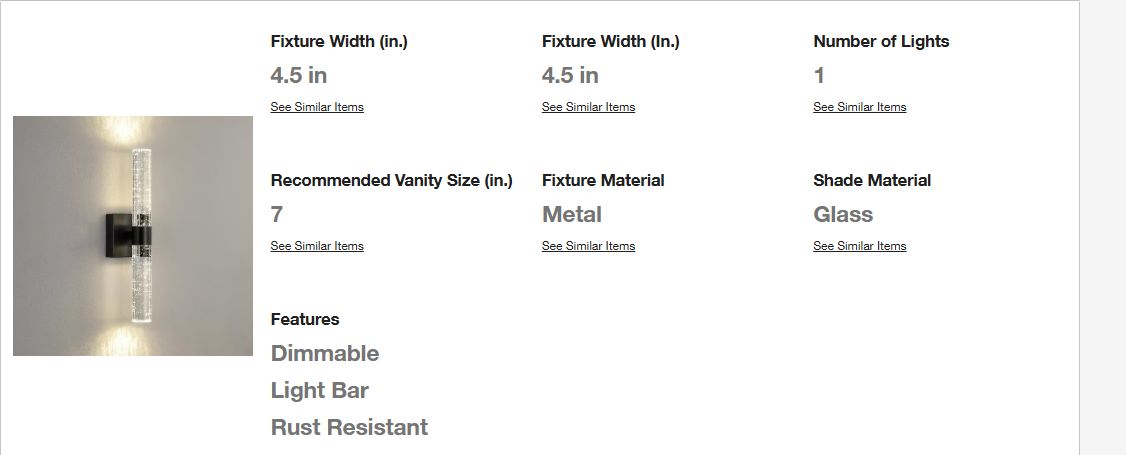1126x455 pixels.
Task: Click the wall sconce product image
Action: (x=133, y=235)
